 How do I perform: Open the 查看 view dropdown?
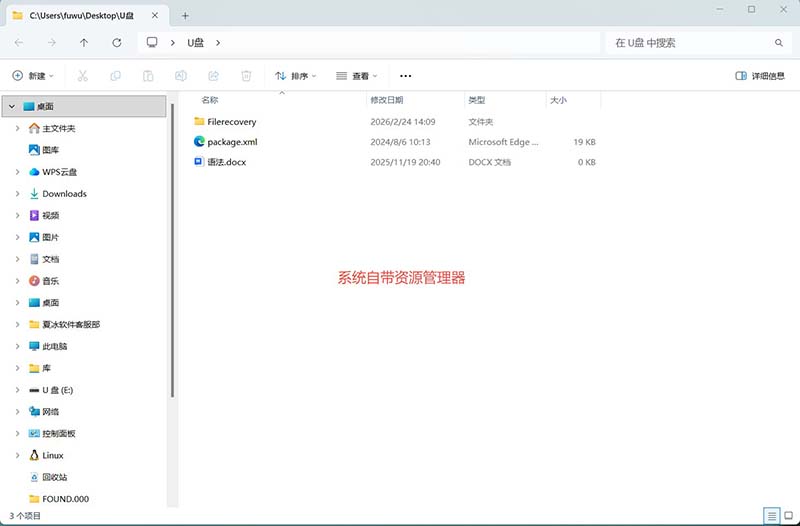click(357, 76)
